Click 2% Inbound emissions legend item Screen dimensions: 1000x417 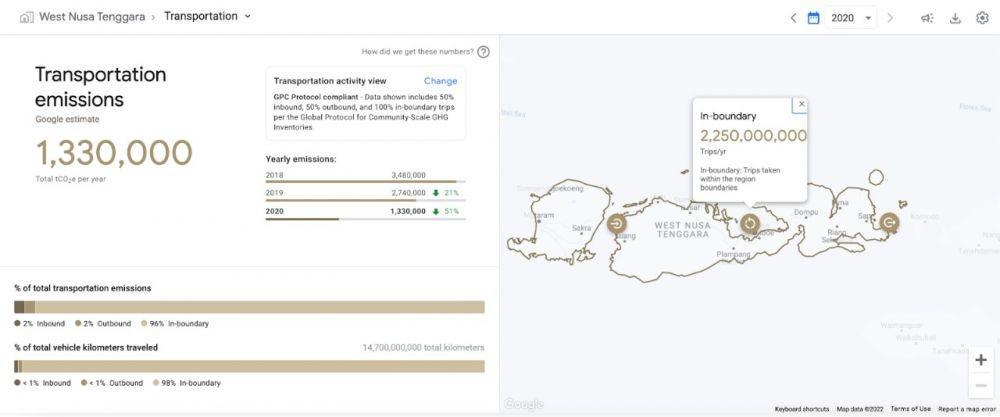[x=40, y=323]
